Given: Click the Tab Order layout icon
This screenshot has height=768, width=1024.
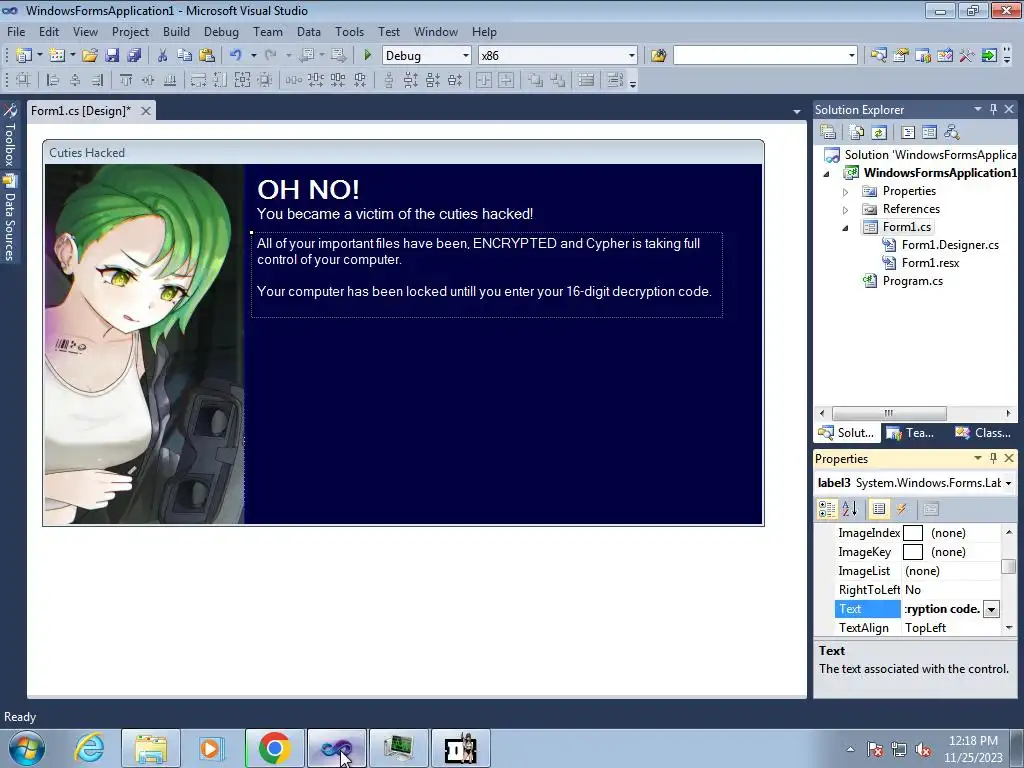Looking at the screenshot, I should (615, 80).
